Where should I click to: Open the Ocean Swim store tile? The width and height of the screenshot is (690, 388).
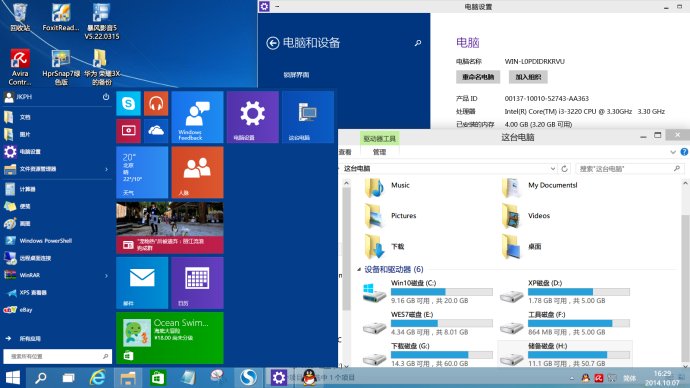(170, 338)
